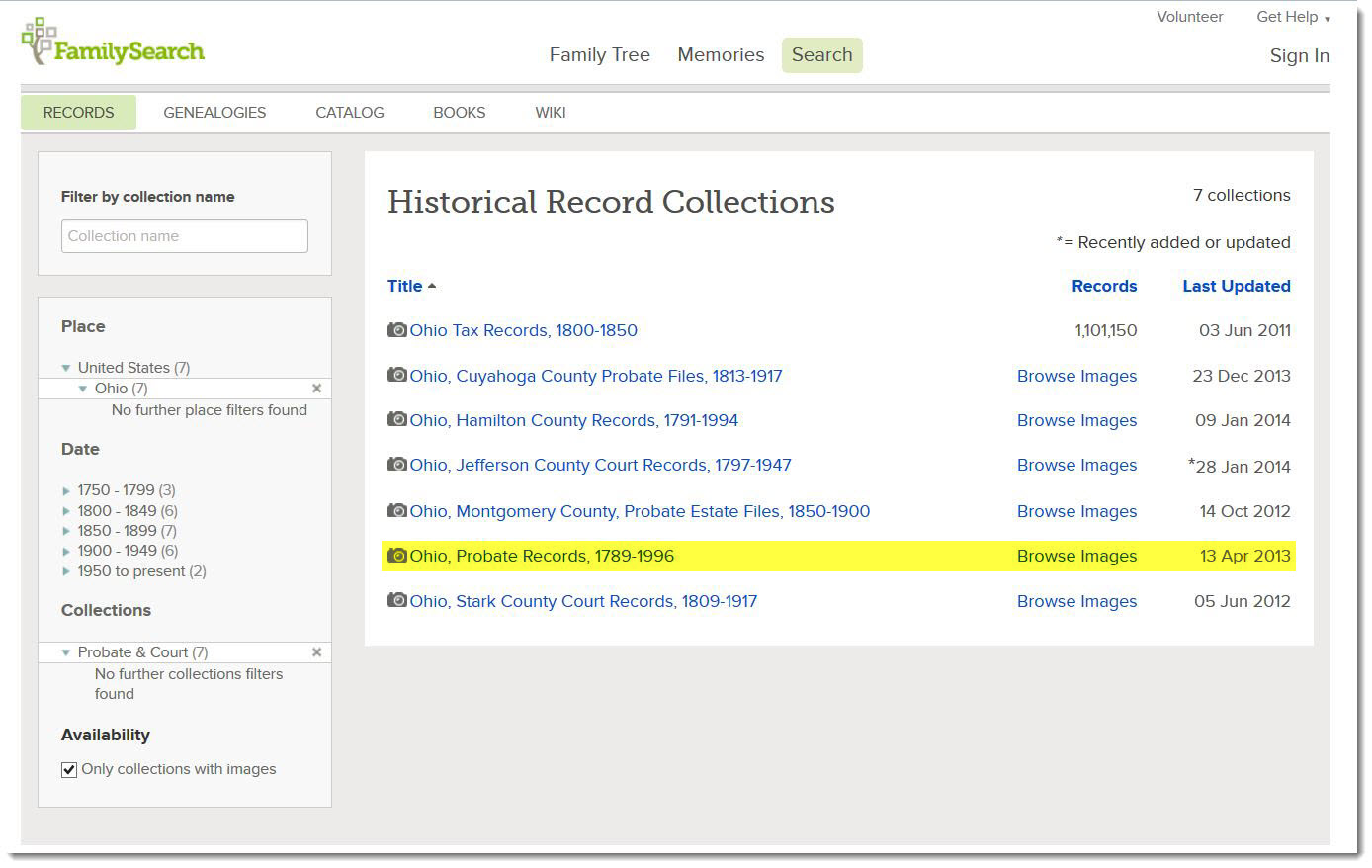Browse Images for Cuyahoga County Probate Files
The width and height of the screenshot is (1372, 868).
[x=1076, y=376]
